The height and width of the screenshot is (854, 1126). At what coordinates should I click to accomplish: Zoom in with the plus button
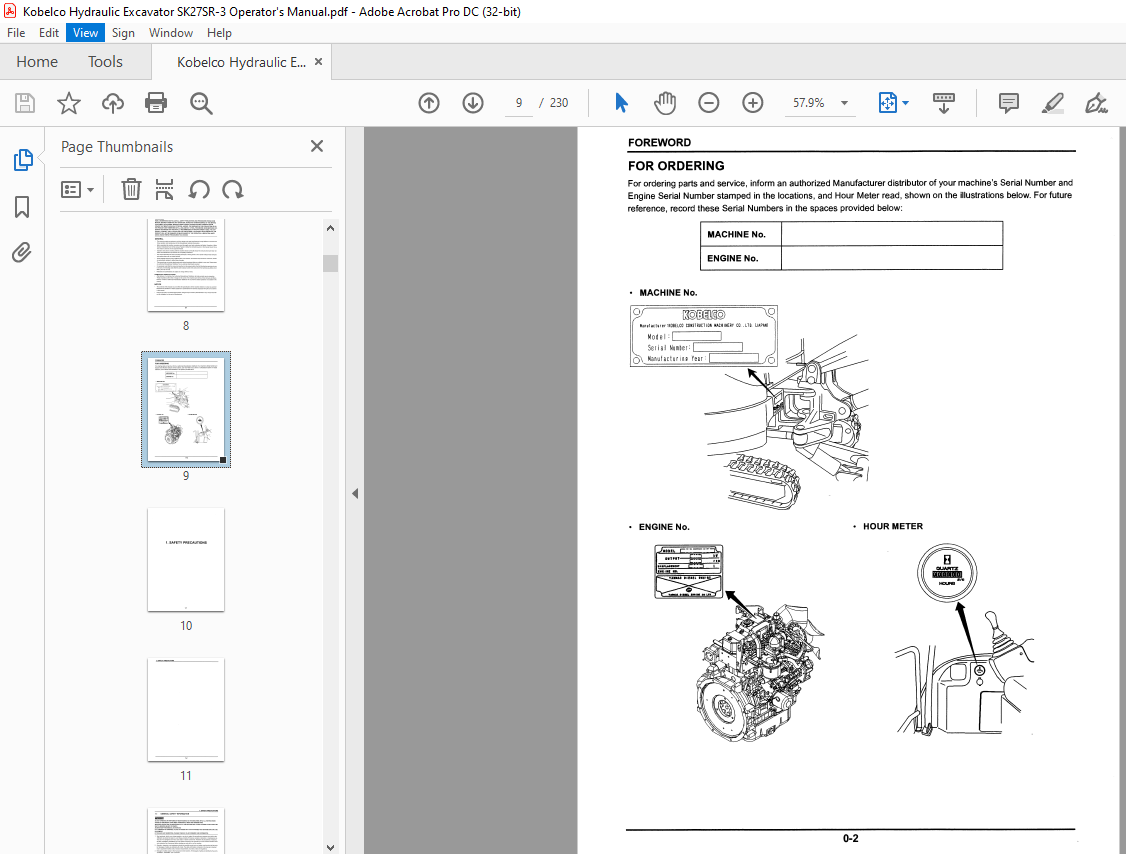click(x=752, y=103)
